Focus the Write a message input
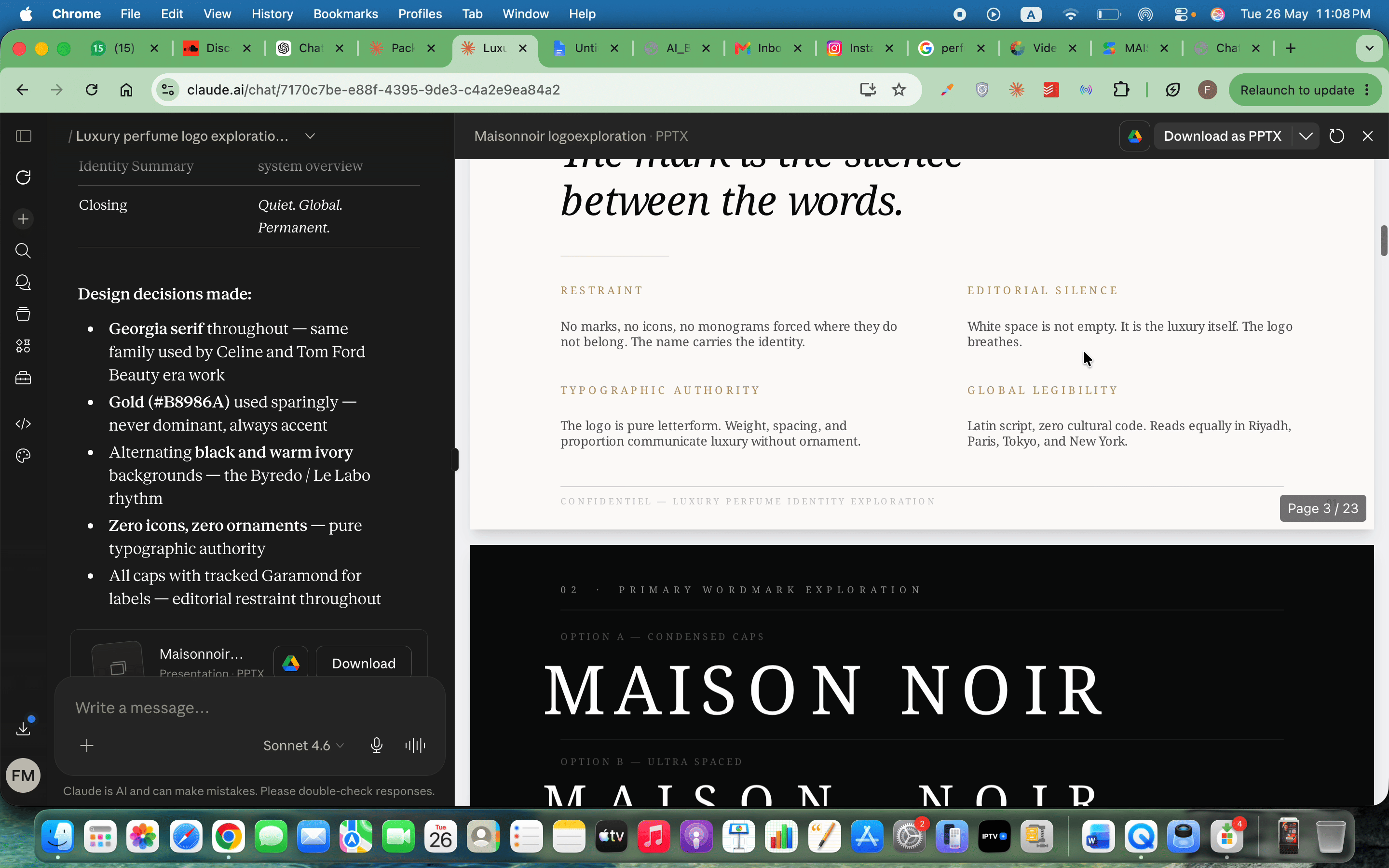Screen dimensions: 1389x868 point(250,708)
